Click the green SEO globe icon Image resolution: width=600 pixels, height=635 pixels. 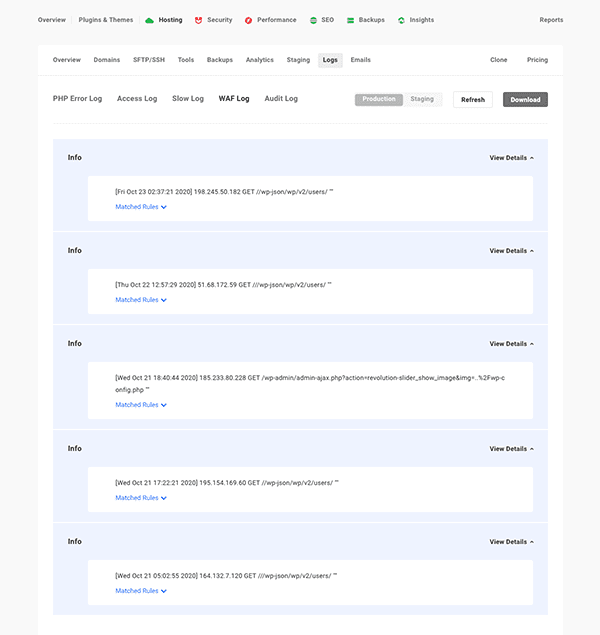click(313, 20)
